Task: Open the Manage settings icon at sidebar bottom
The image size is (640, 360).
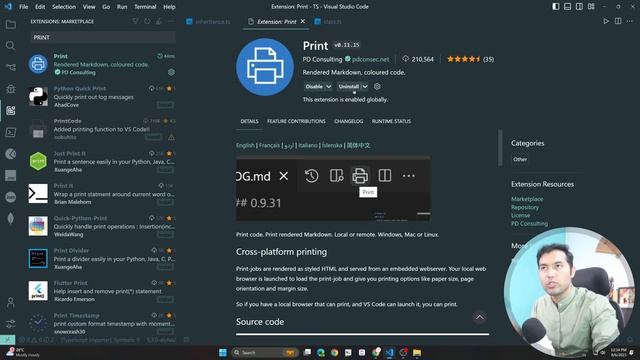Action: (11, 324)
